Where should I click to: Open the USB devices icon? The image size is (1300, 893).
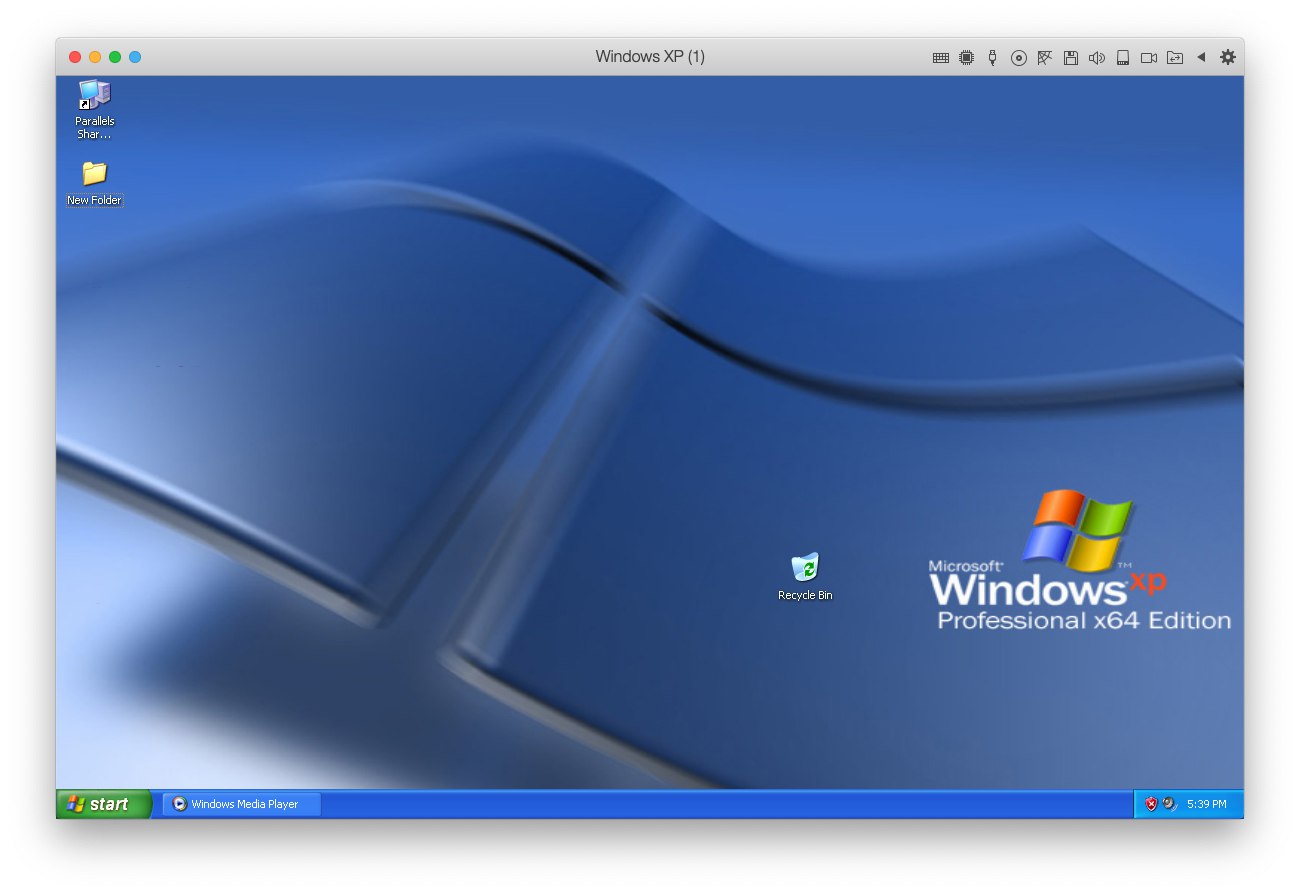point(992,57)
